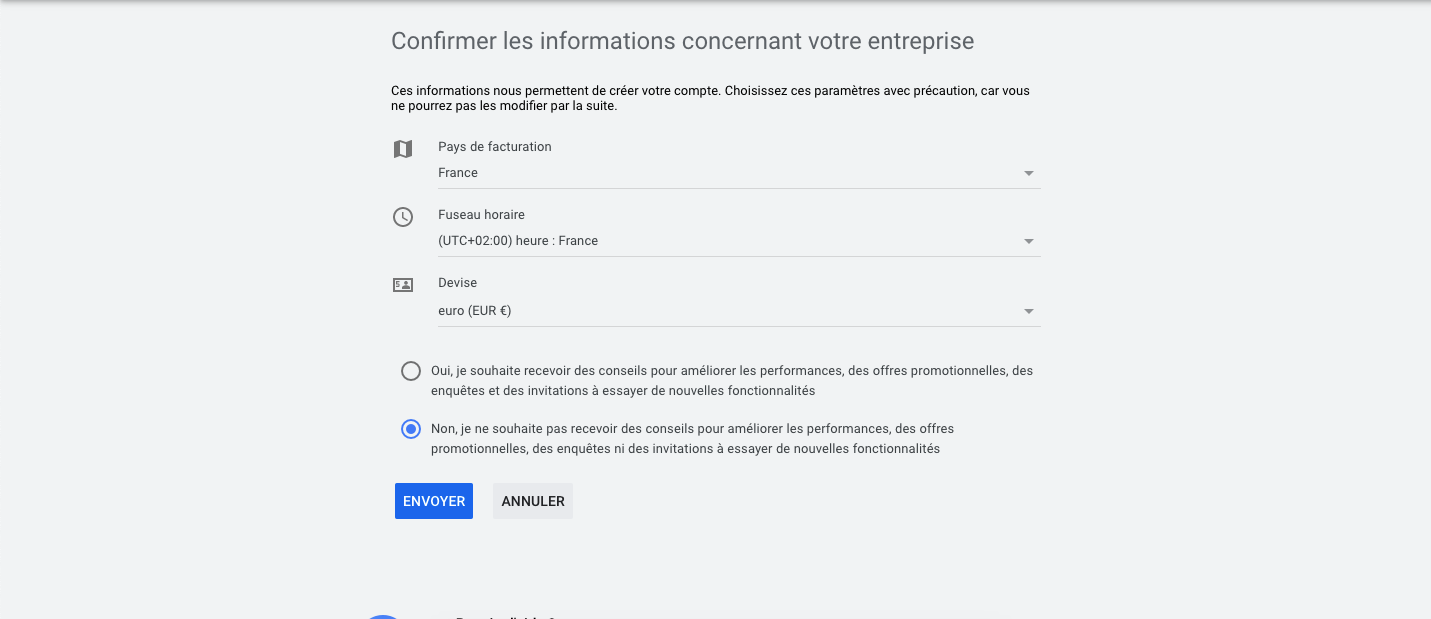Click the 'Confirmer les informations' page heading

pyautogui.click(x=682, y=42)
